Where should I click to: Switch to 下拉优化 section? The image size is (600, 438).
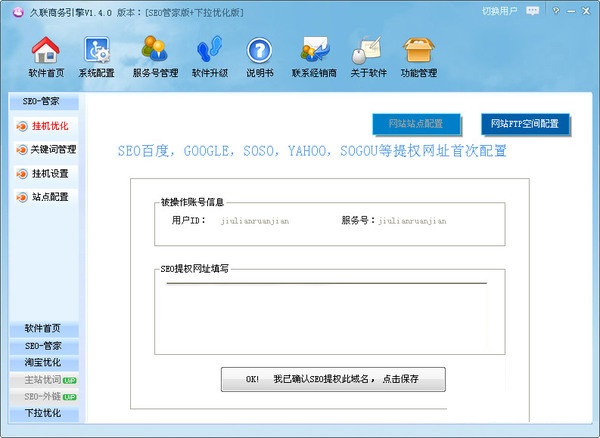coord(44,413)
